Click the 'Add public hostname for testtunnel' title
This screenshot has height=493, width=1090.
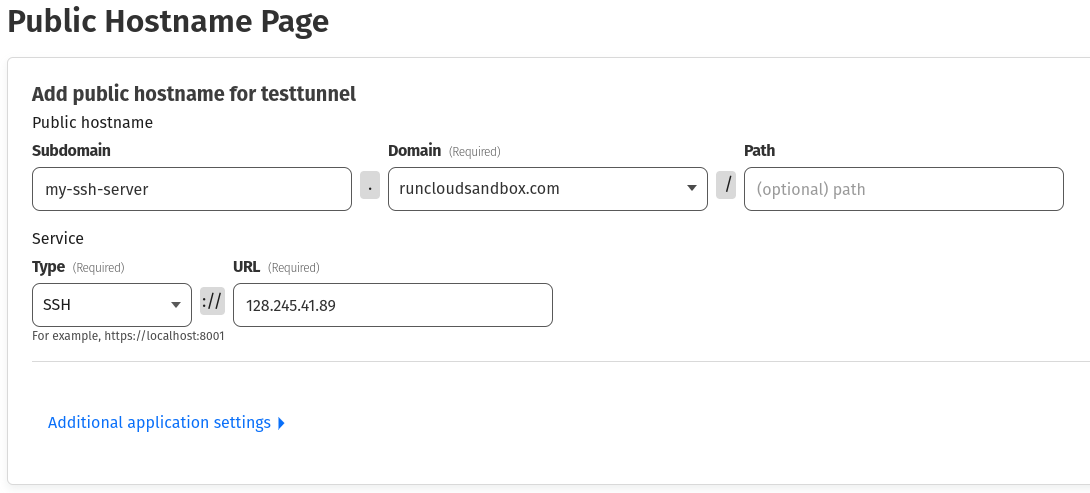[x=194, y=94]
